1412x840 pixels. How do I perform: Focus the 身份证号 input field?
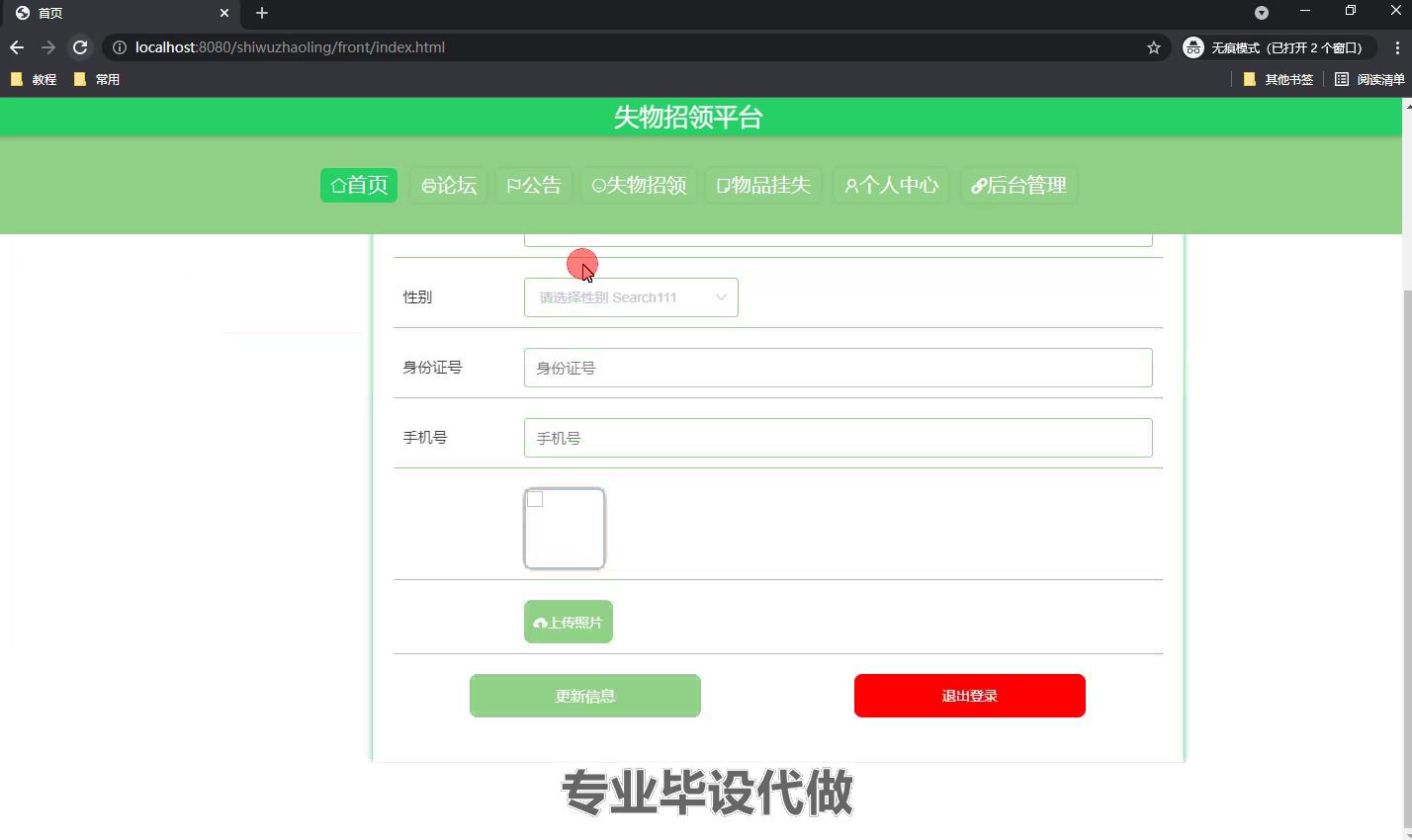pyautogui.click(x=838, y=368)
